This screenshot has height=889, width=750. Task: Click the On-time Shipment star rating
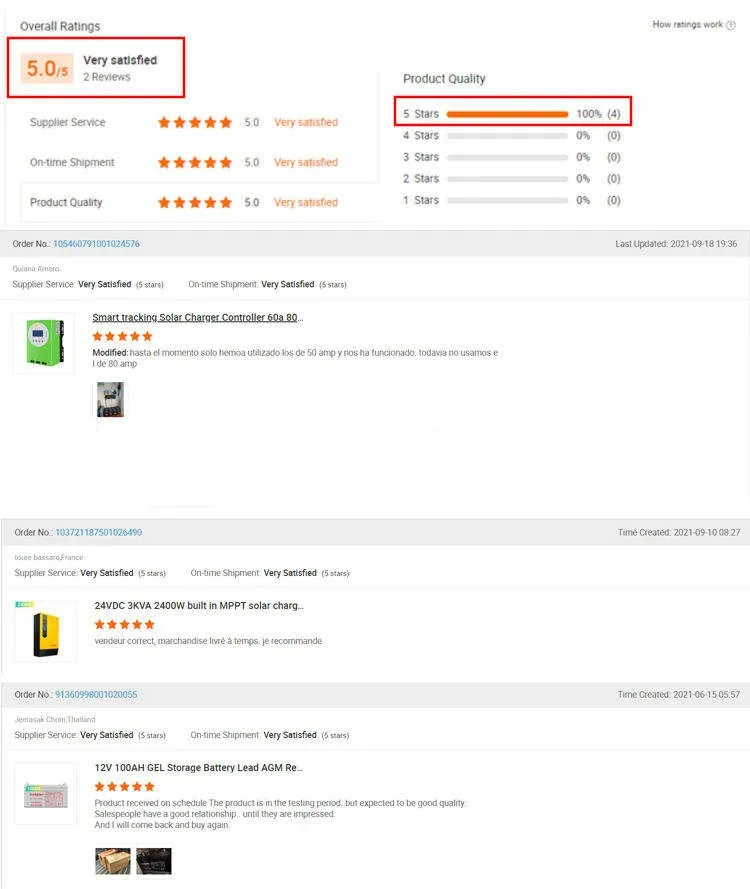point(195,163)
